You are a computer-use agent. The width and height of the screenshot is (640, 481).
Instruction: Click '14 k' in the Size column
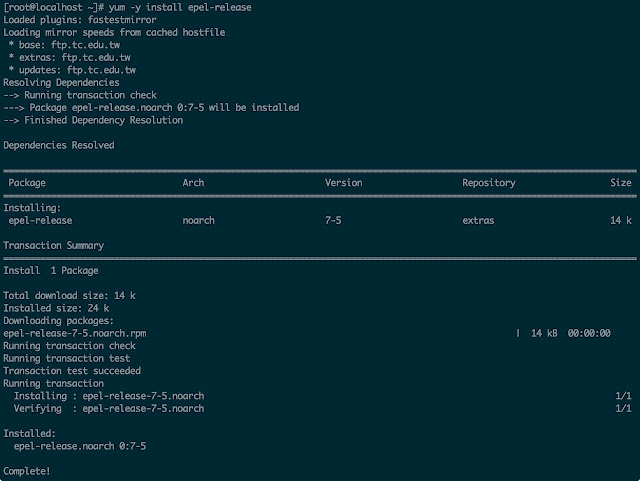pos(621,220)
